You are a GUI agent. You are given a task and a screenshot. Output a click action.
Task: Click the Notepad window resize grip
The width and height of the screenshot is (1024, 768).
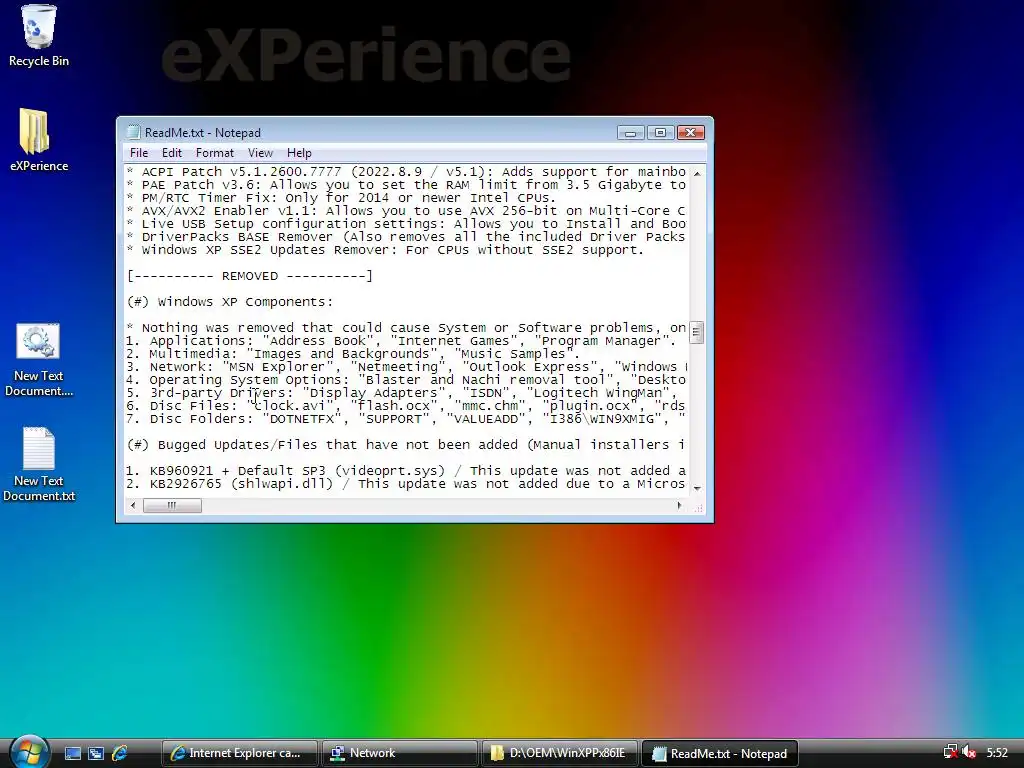click(x=698, y=507)
